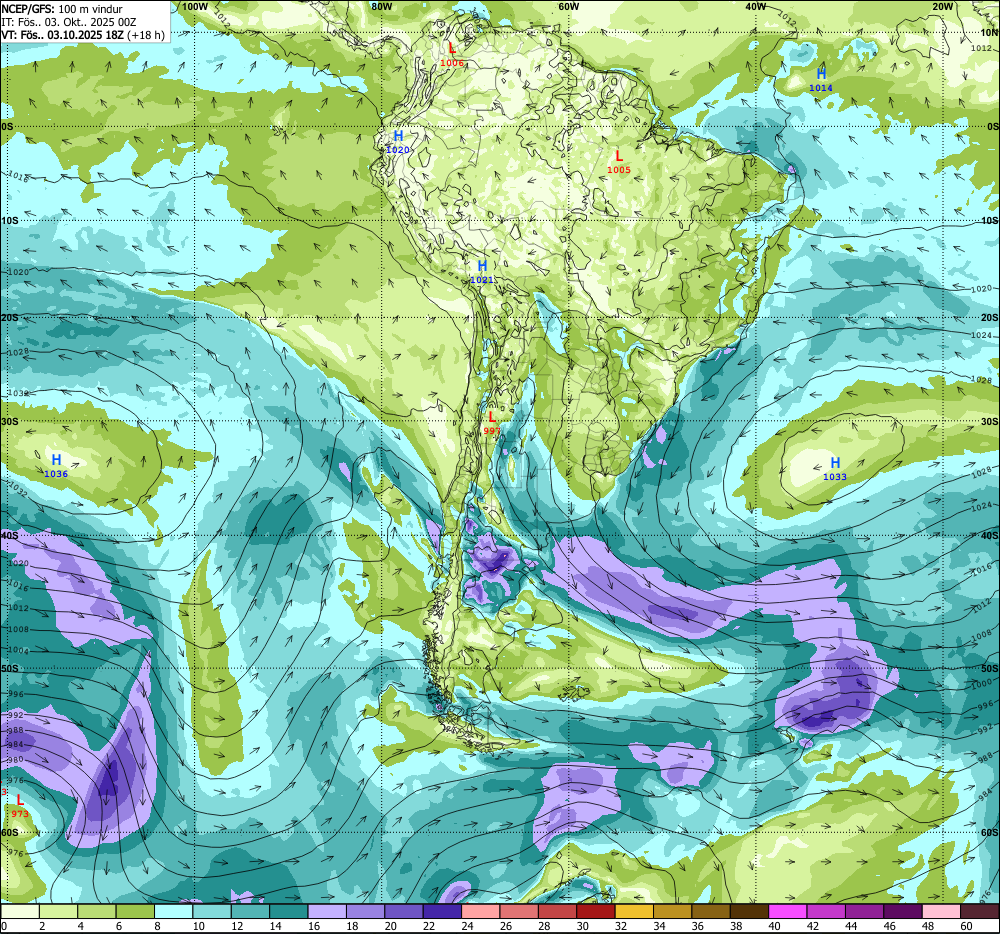
Task: Pick the legend swatch between 26 and 28
Action: tap(519, 911)
